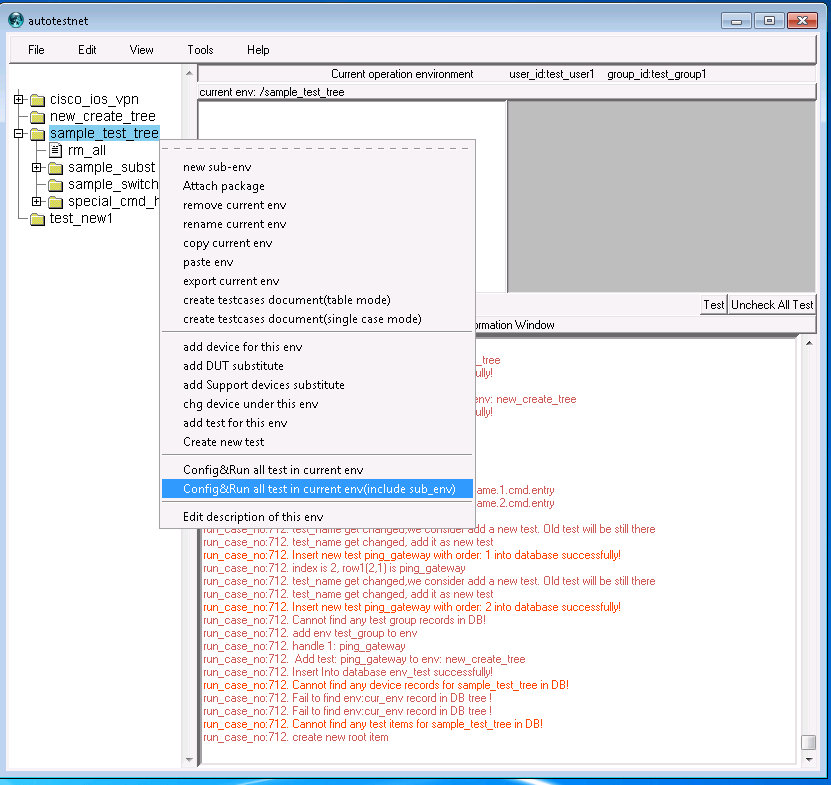
Task: Click the special_cmd_h folder icon
Action: pyautogui.click(x=56, y=202)
